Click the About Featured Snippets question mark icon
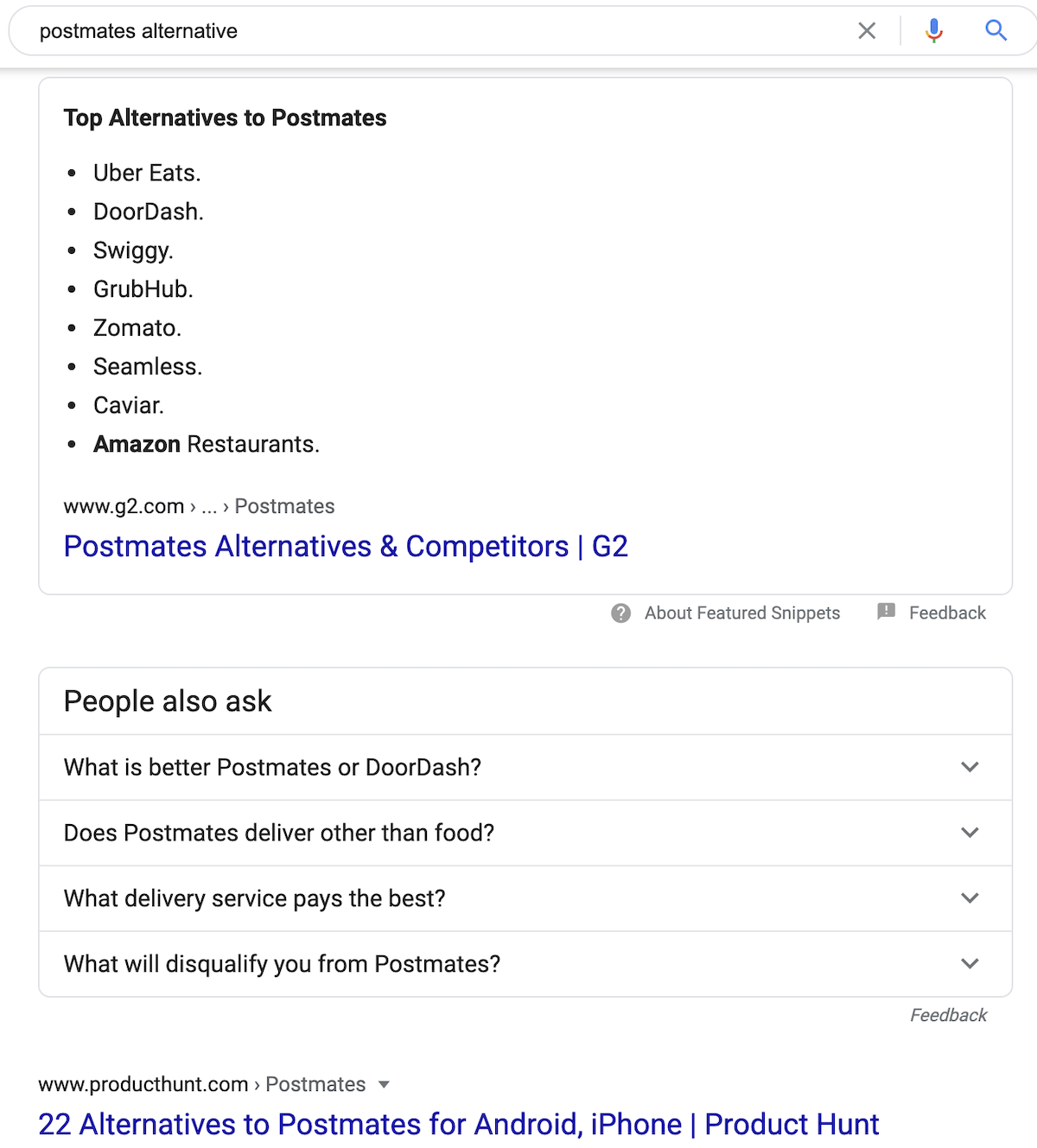This screenshot has width=1037, height=1148. [x=620, y=612]
